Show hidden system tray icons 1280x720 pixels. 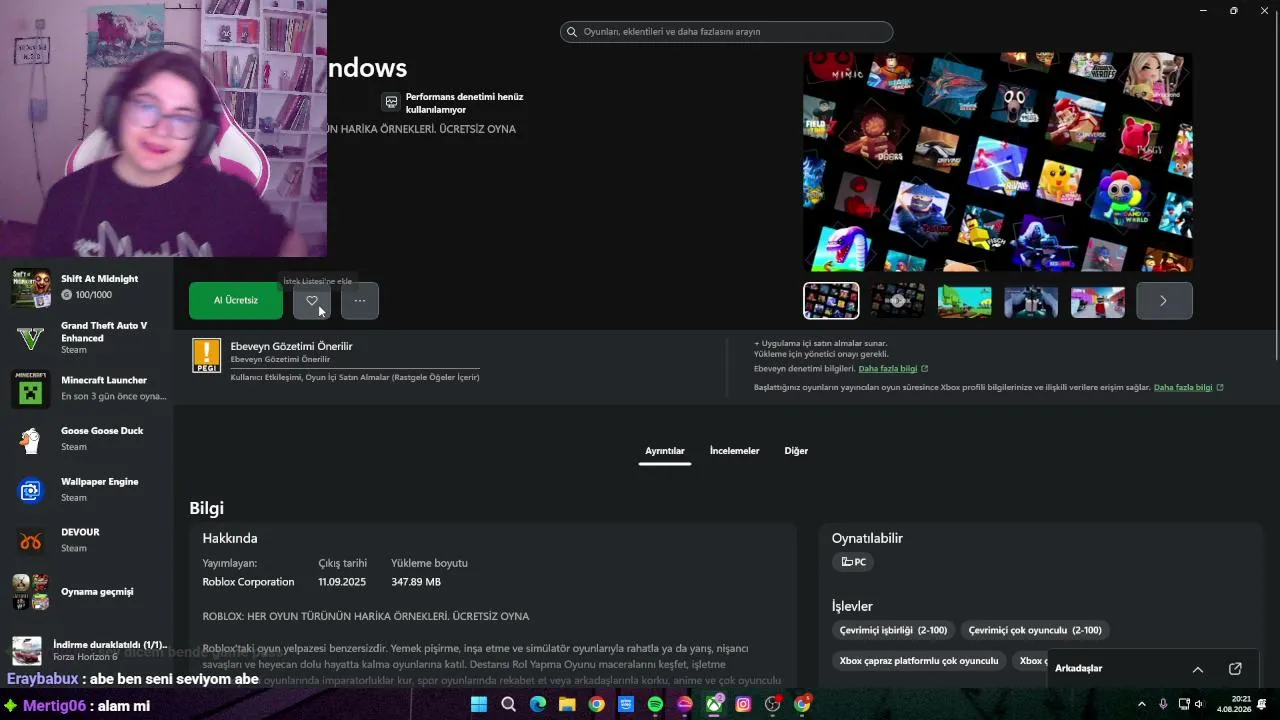tap(1142, 705)
